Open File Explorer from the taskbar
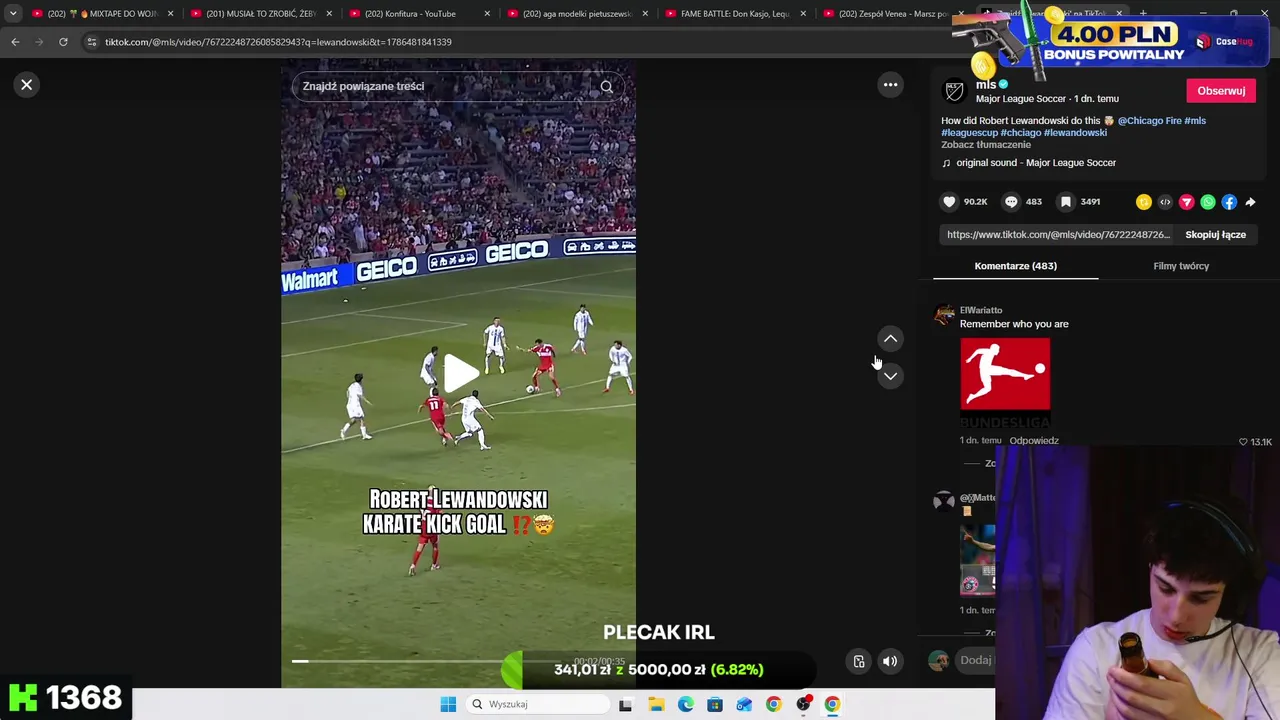This screenshot has width=1280, height=720. (x=656, y=704)
